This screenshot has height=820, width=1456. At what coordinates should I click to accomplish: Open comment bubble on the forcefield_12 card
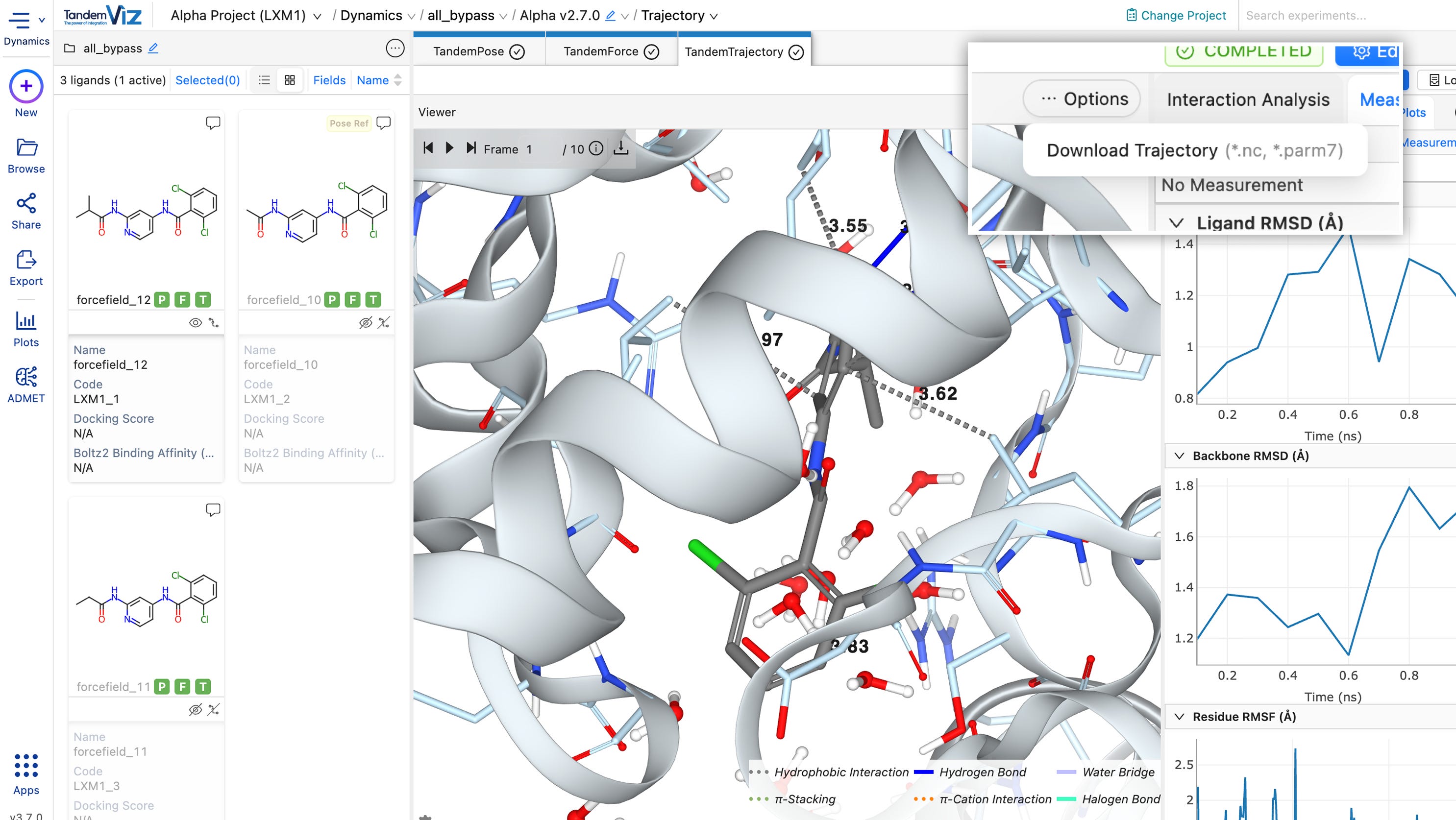tap(213, 122)
